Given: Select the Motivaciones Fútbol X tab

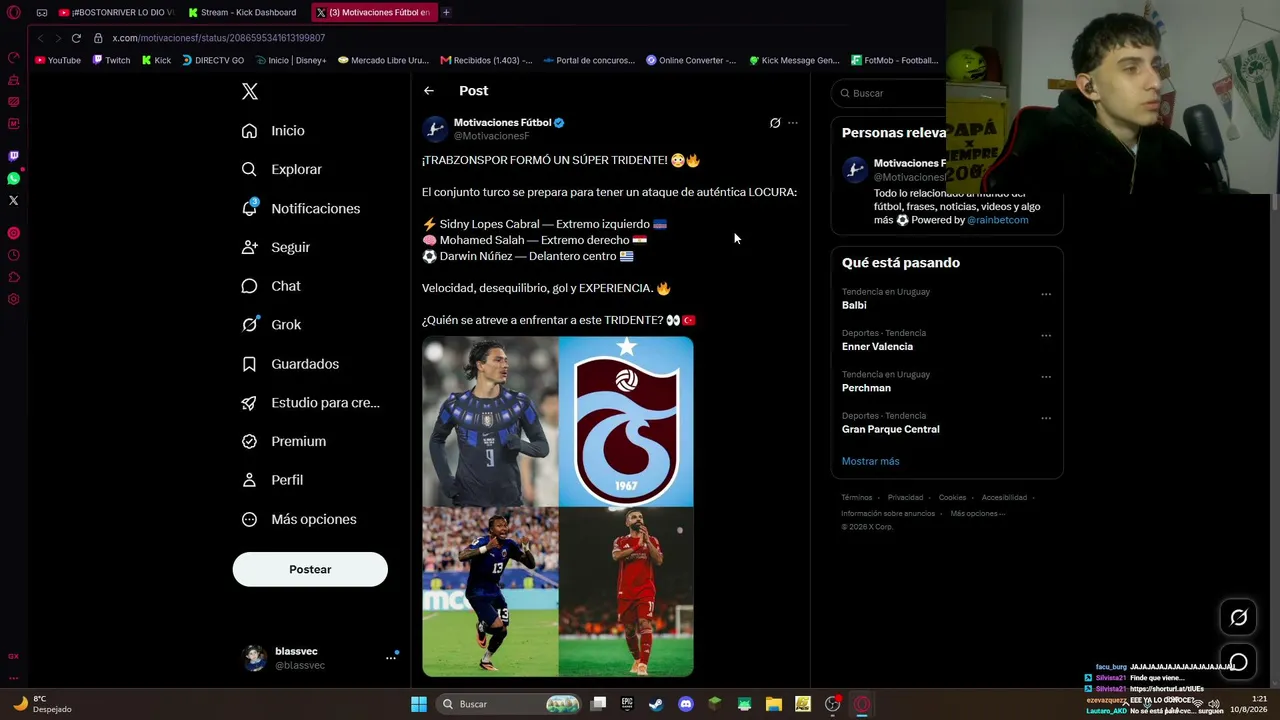Looking at the screenshot, I should point(372,13).
